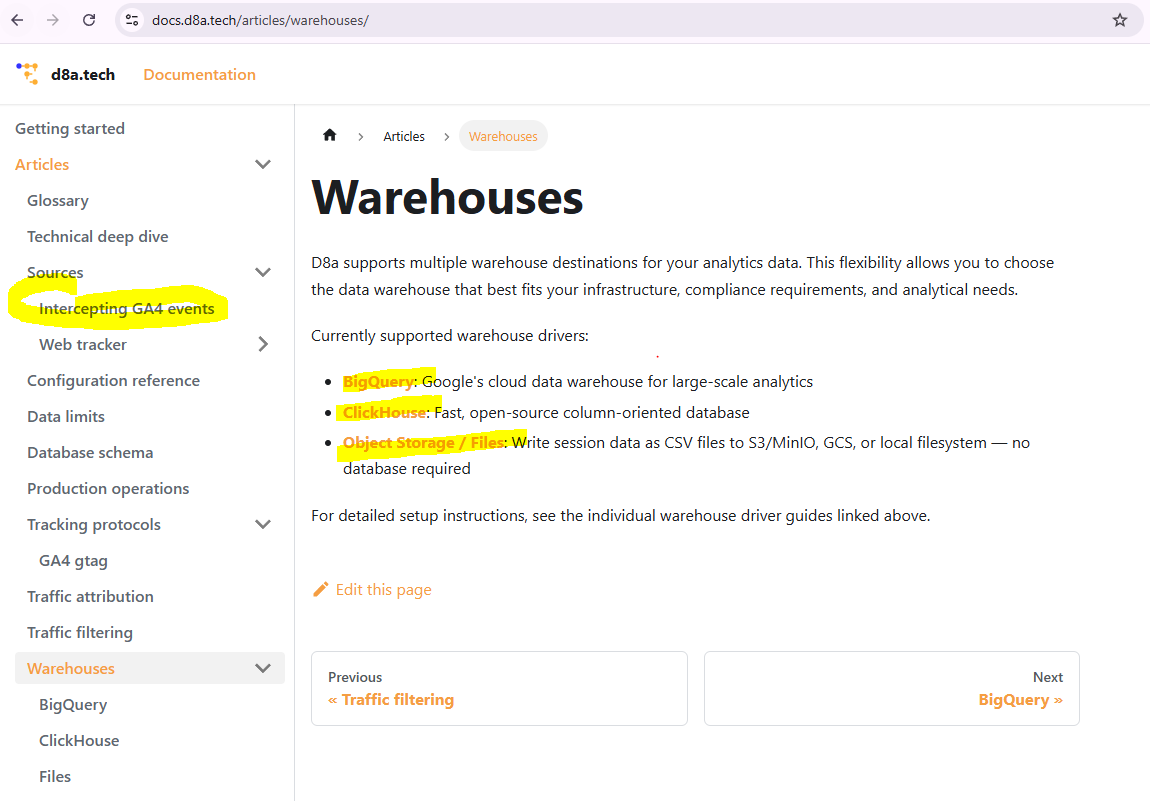The width and height of the screenshot is (1150, 801).
Task: Open the Documentation navigation item
Action: [199, 74]
